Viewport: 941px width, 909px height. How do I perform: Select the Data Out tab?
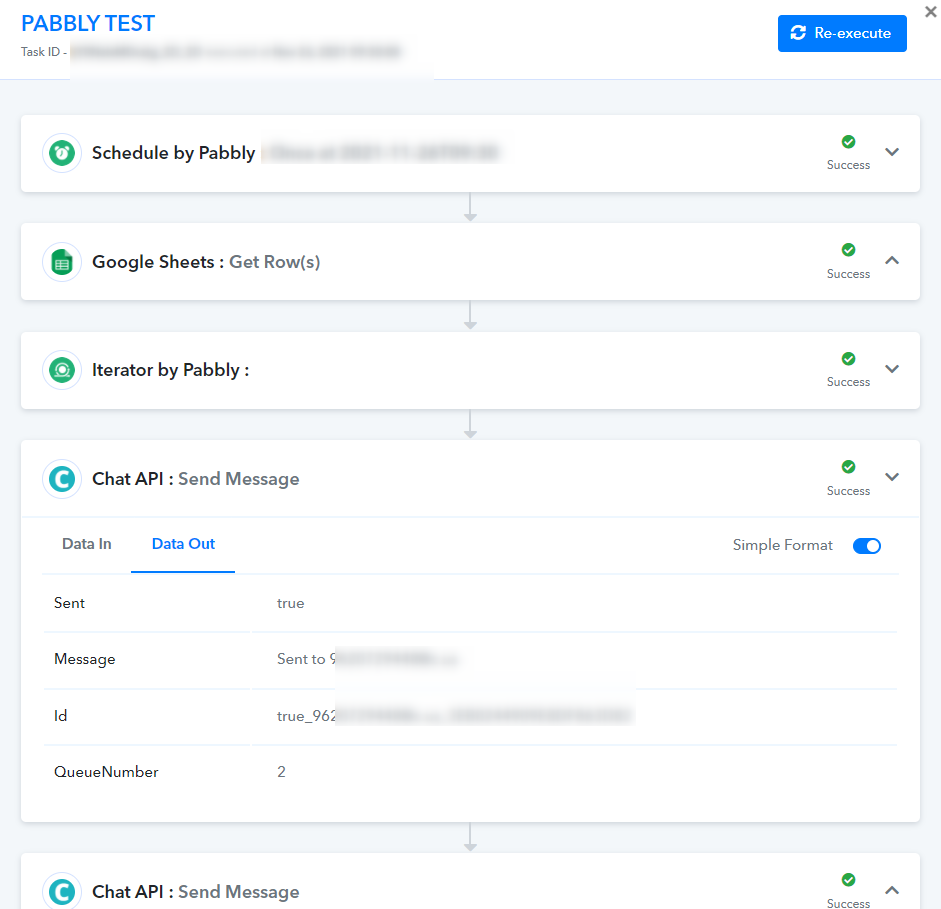(183, 544)
